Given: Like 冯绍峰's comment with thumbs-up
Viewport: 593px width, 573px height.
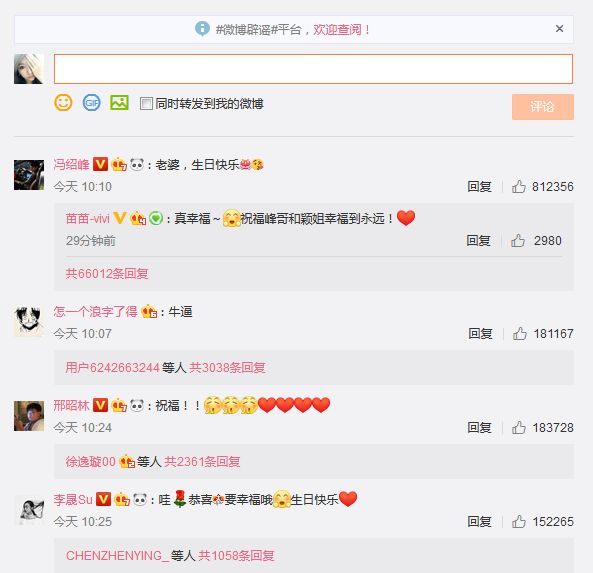Looking at the screenshot, I should [x=519, y=186].
